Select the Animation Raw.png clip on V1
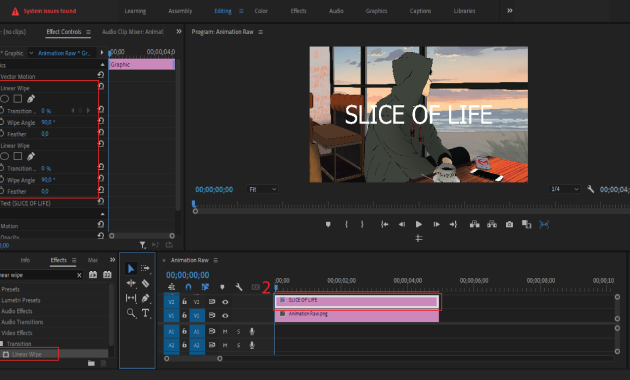The width and height of the screenshot is (630, 380). point(357,316)
